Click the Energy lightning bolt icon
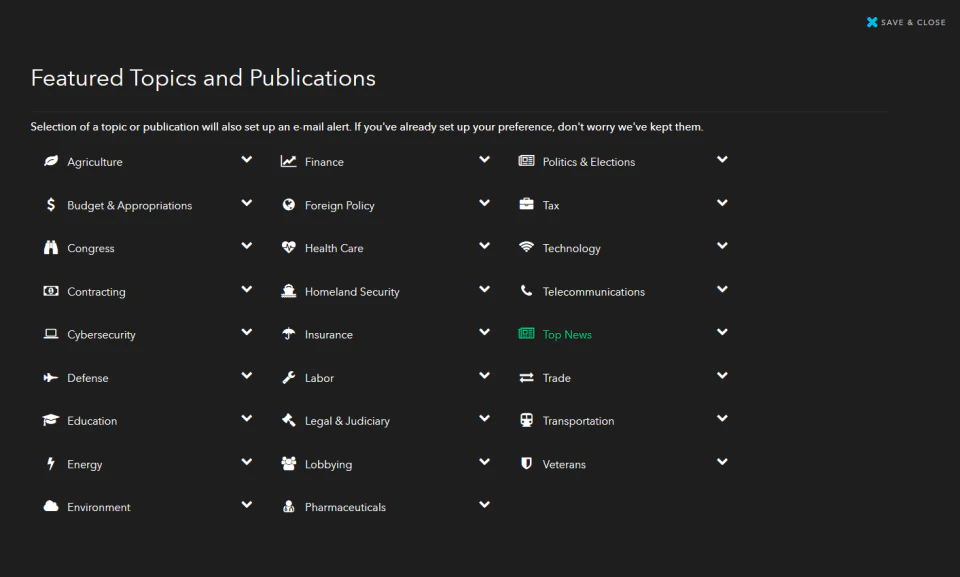 [51, 463]
